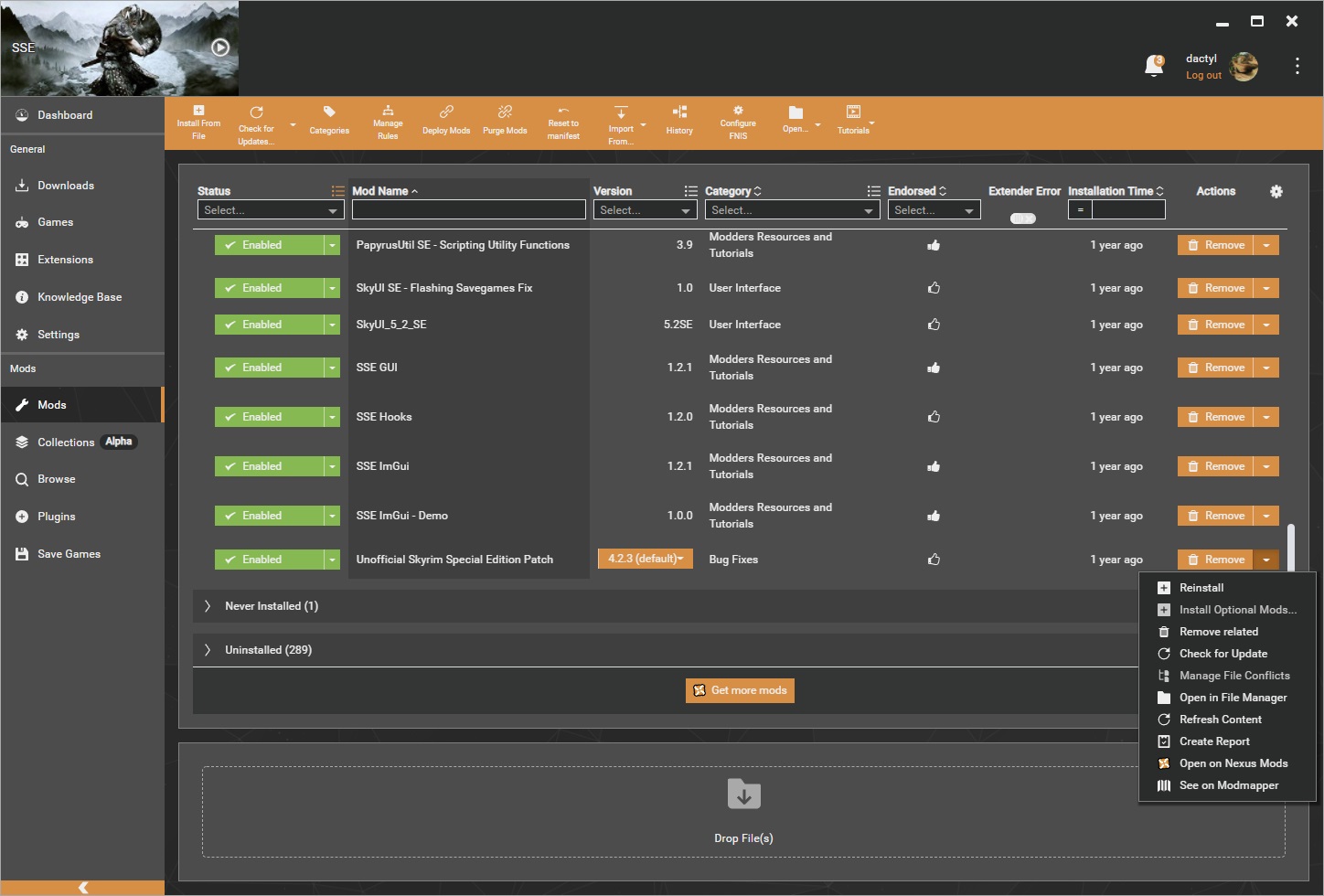This screenshot has height=896, width=1324.
Task: Select the Purge Mods toolbar icon
Action: coord(505,122)
